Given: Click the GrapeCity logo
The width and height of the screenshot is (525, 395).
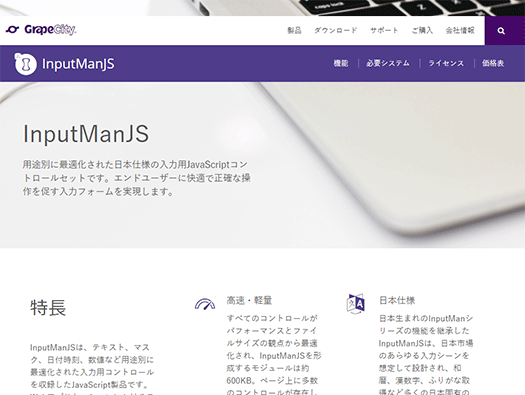Looking at the screenshot, I should pyautogui.click(x=41, y=30).
